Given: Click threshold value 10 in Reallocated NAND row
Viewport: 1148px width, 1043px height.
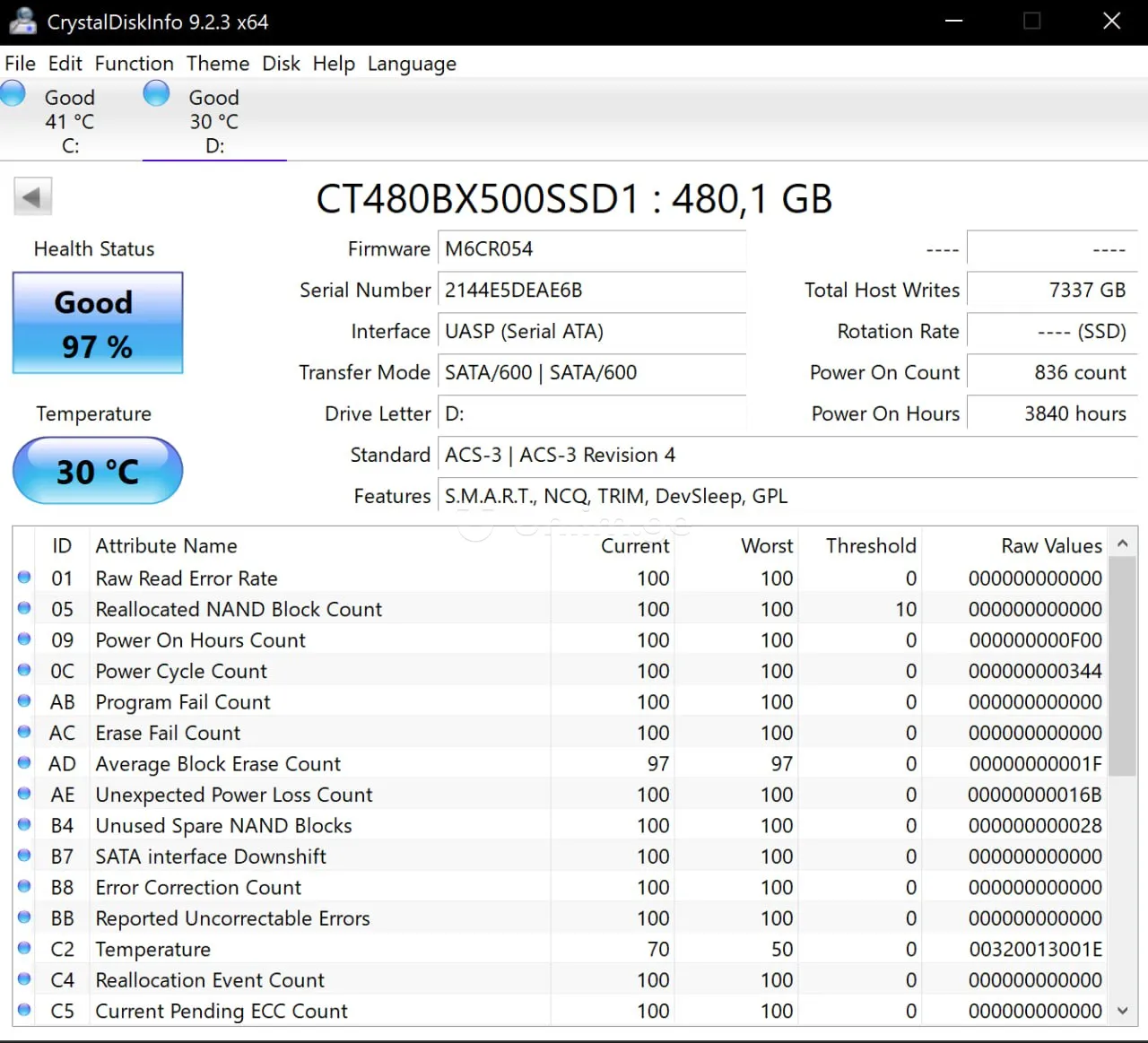Looking at the screenshot, I should 906,610.
